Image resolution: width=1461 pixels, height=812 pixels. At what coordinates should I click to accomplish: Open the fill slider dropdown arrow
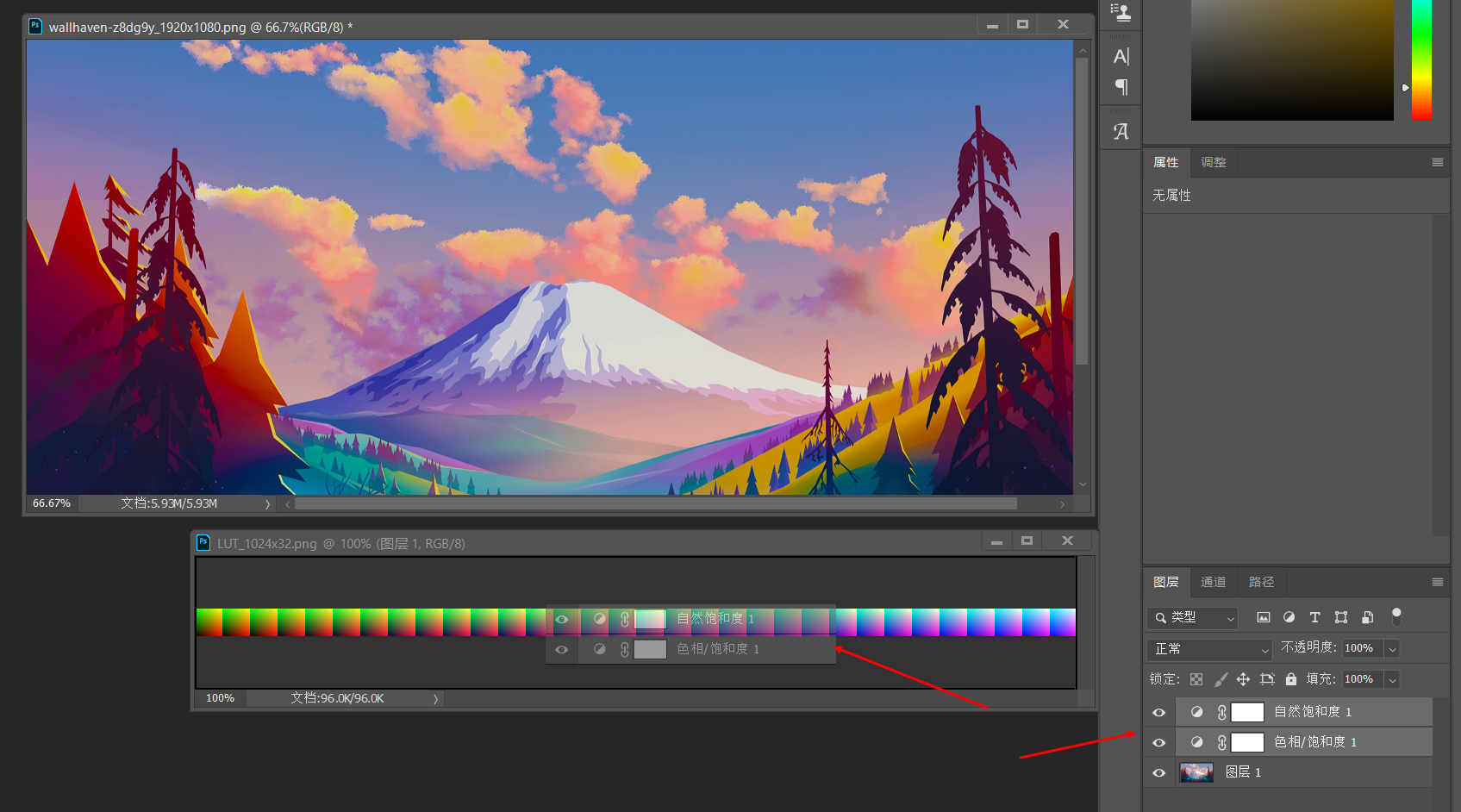pos(1392,680)
